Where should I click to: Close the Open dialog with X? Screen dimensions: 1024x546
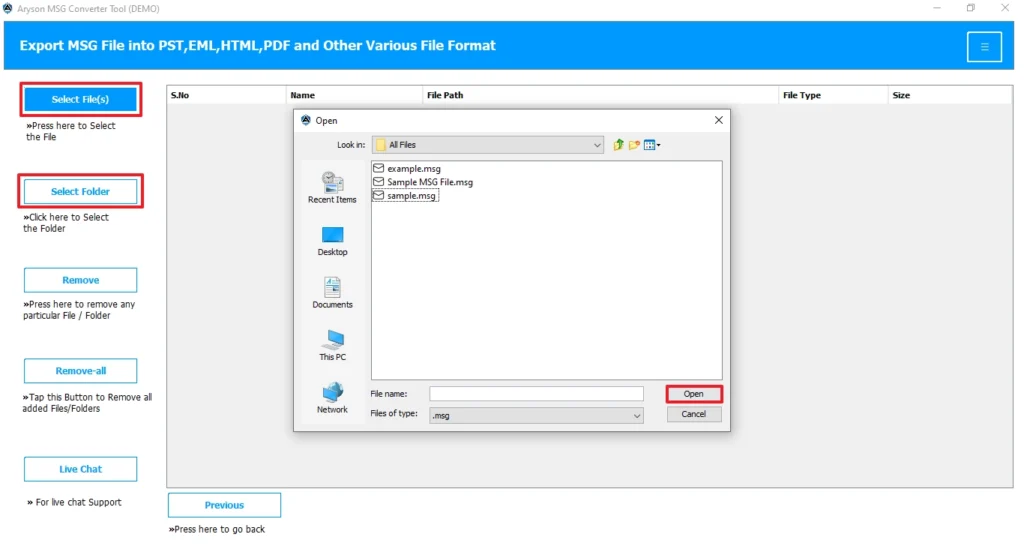coord(718,120)
